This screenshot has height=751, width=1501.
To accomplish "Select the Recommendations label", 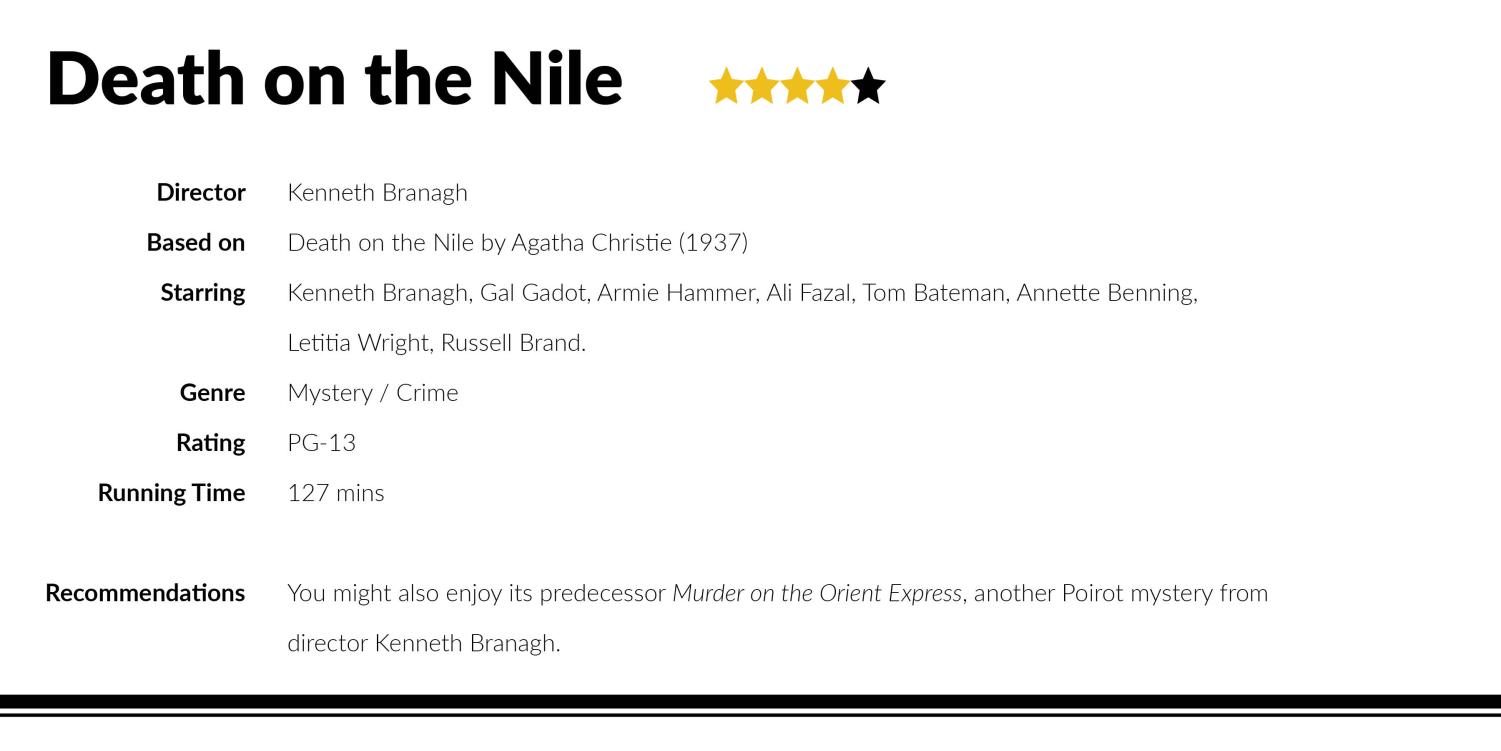I will tap(145, 592).
